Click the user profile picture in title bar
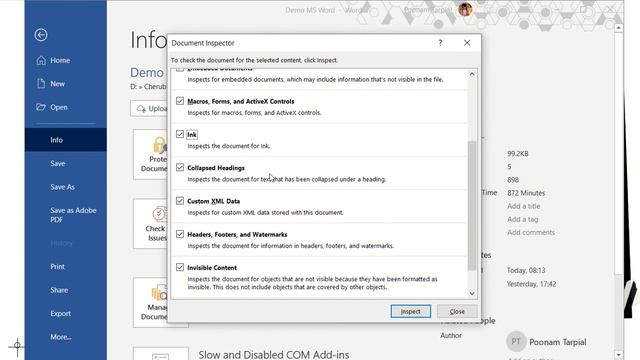640x360 pixels. point(465,9)
